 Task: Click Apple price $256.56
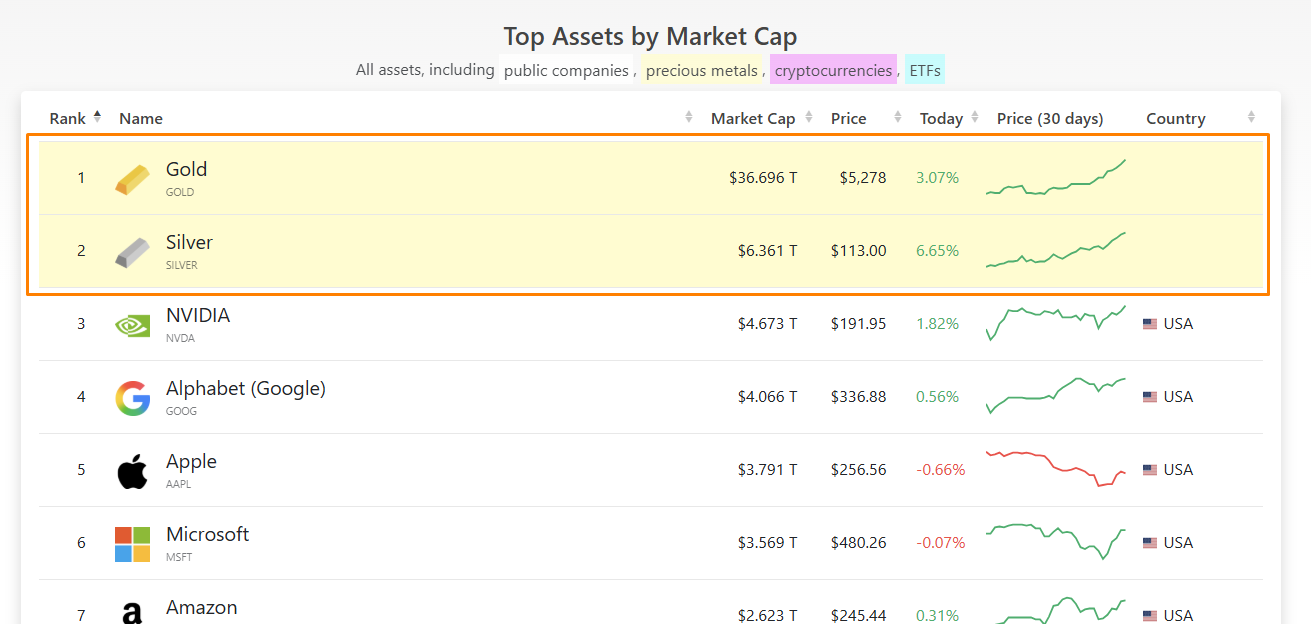pos(858,470)
